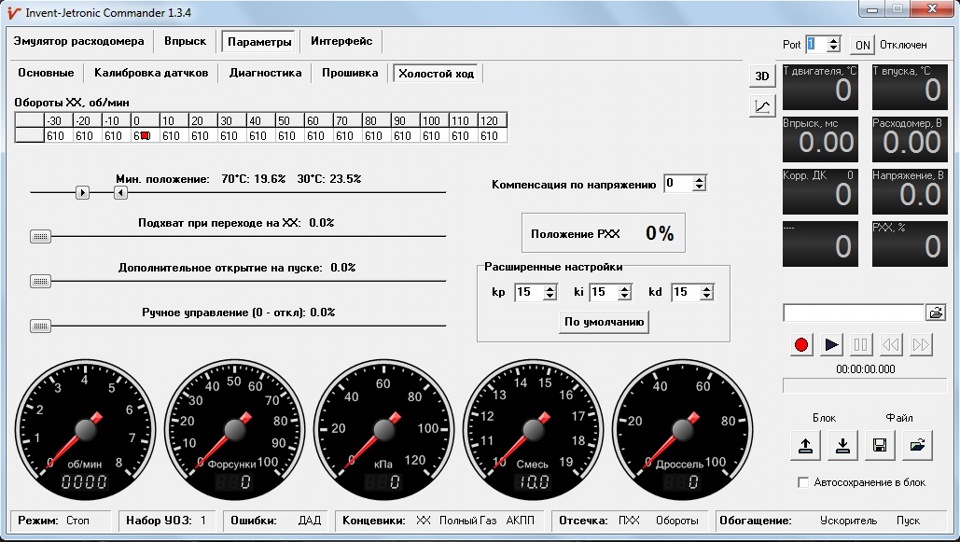Decrease Компенсация по напряжению value
Image resolution: width=960 pixels, height=542 pixels.
pos(699,187)
